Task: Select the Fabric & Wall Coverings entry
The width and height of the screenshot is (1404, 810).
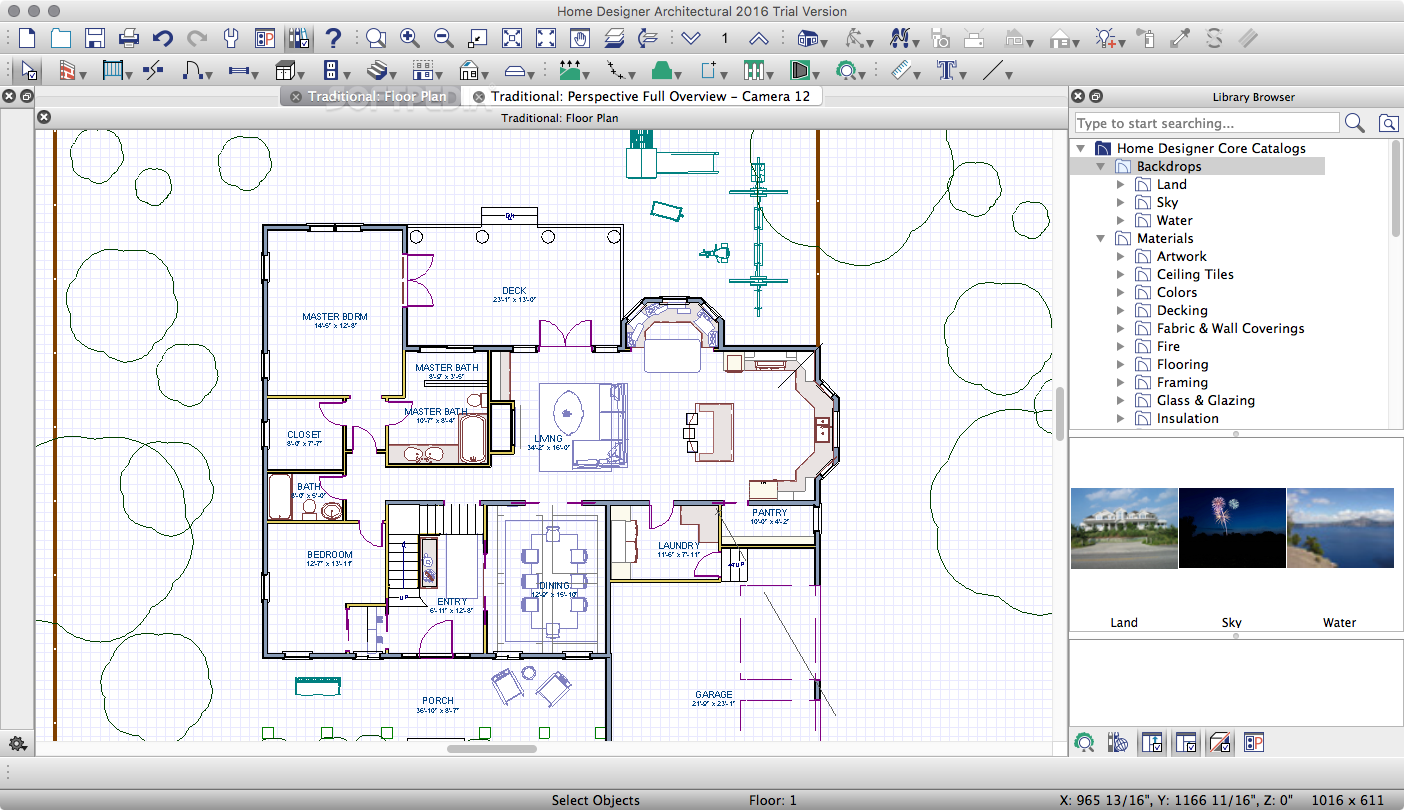Action: click(1231, 328)
